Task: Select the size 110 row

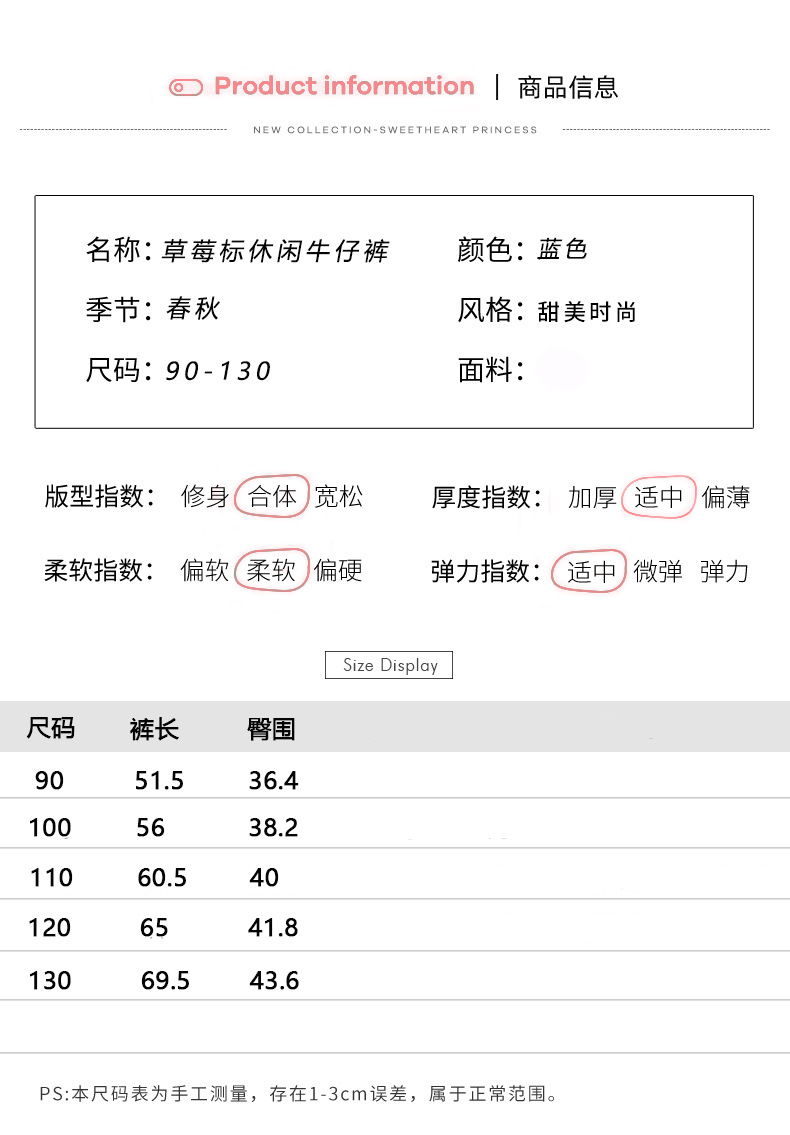Action: click(51, 878)
